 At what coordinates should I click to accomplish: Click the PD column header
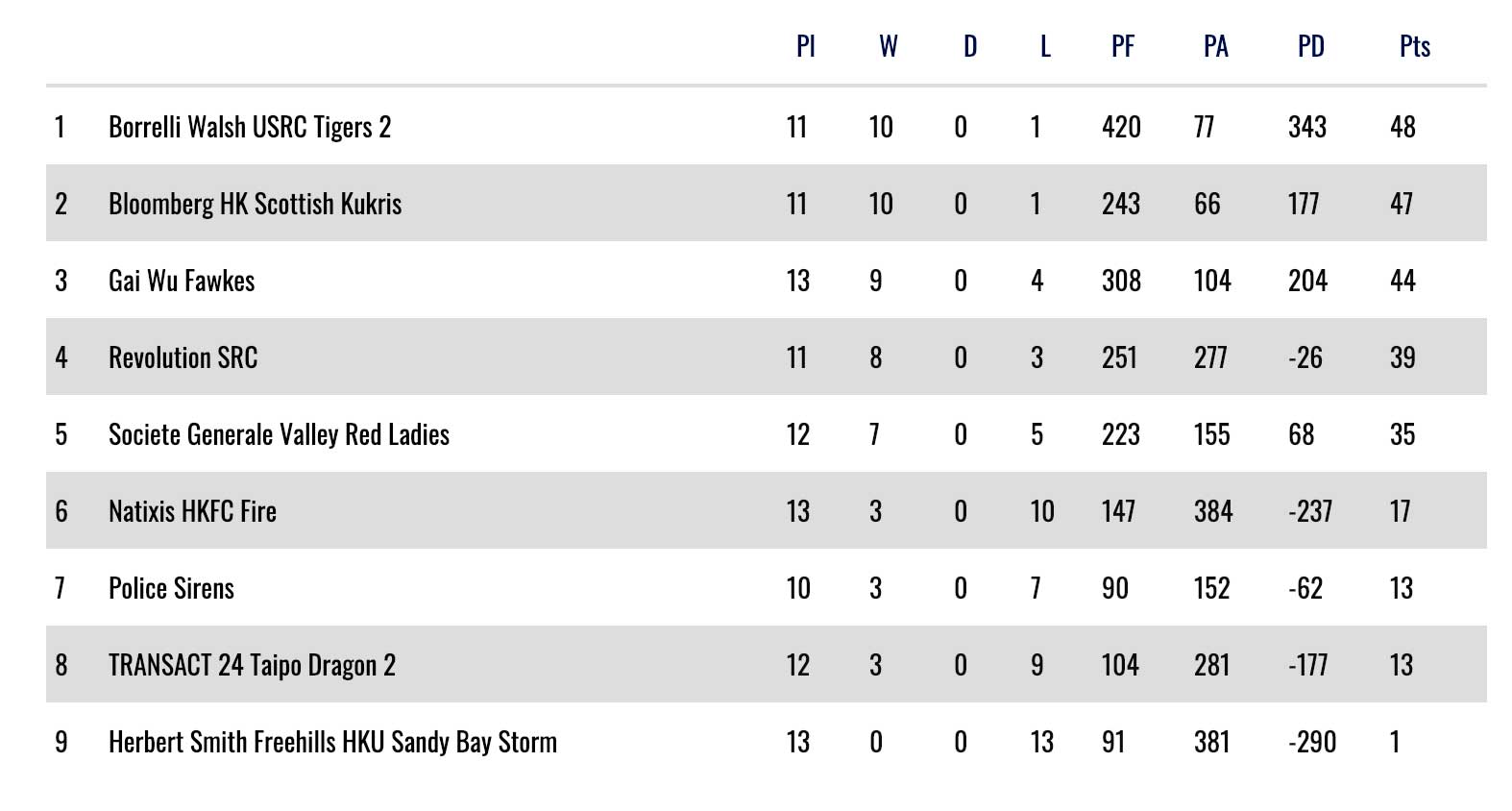[x=1311, y=46]
